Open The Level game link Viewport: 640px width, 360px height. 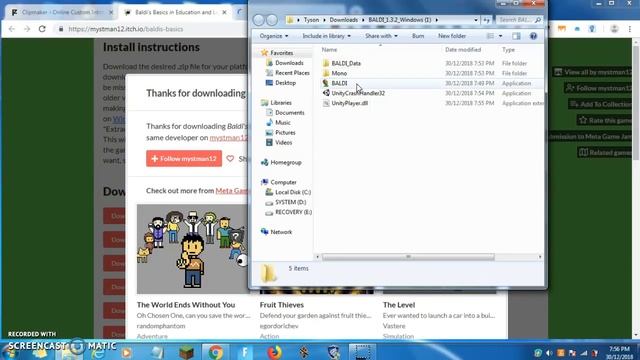(399, 305)
